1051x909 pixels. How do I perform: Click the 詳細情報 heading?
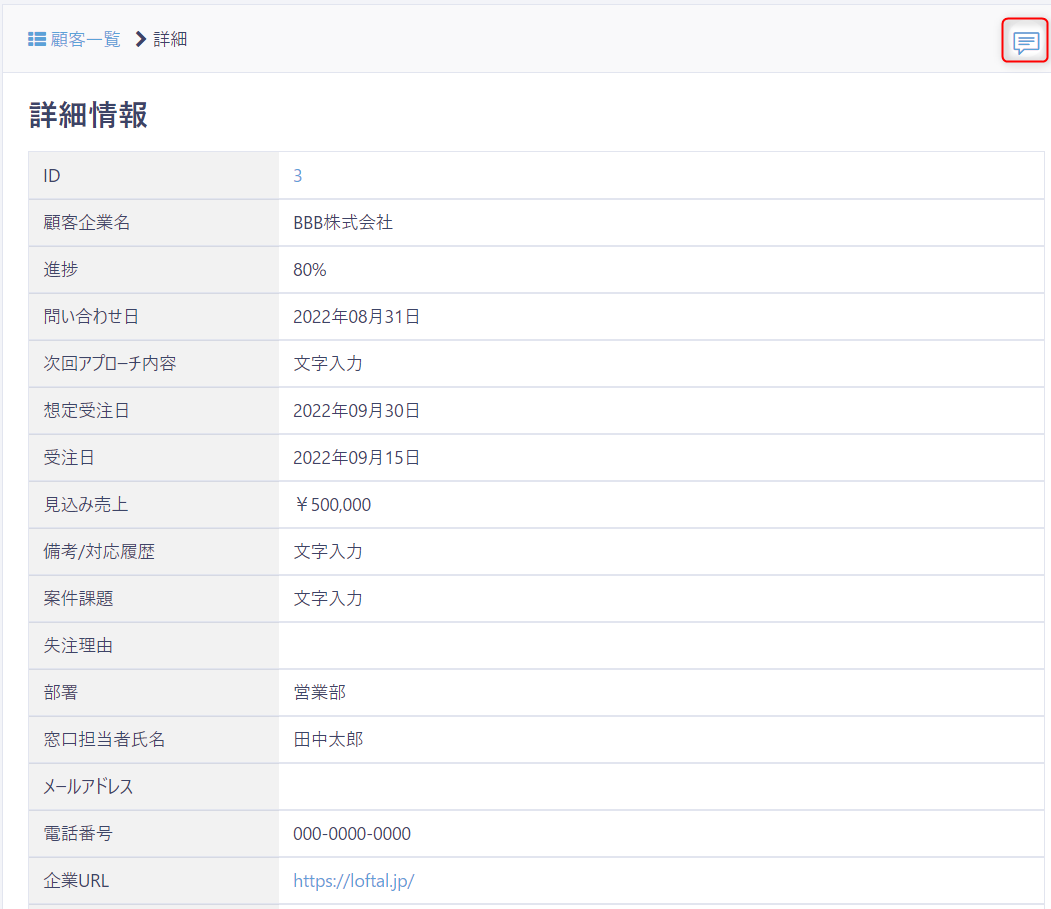(x=88, y=115)
